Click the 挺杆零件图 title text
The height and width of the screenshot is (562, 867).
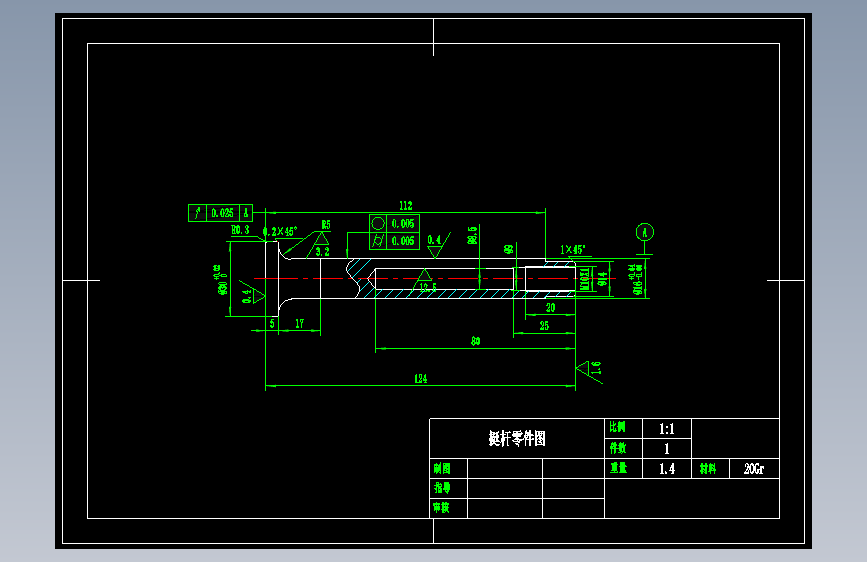coord(517,439)
